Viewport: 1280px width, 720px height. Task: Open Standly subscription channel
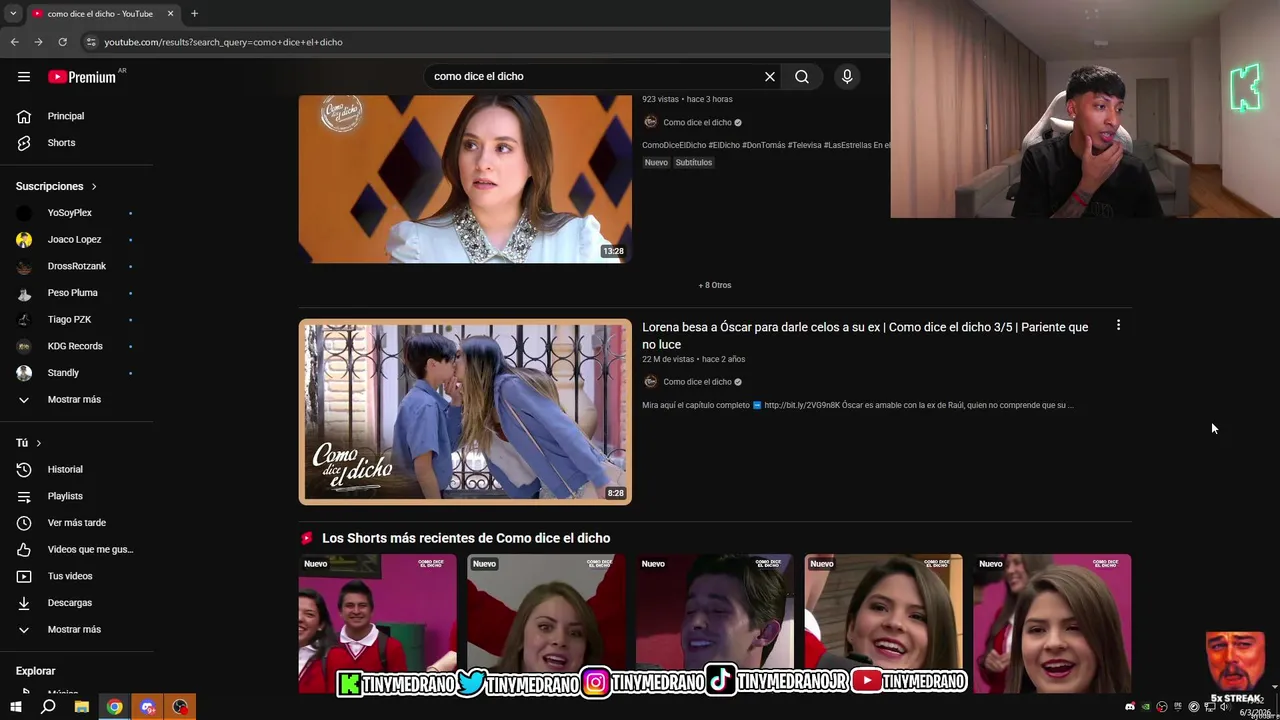[63, 373]
